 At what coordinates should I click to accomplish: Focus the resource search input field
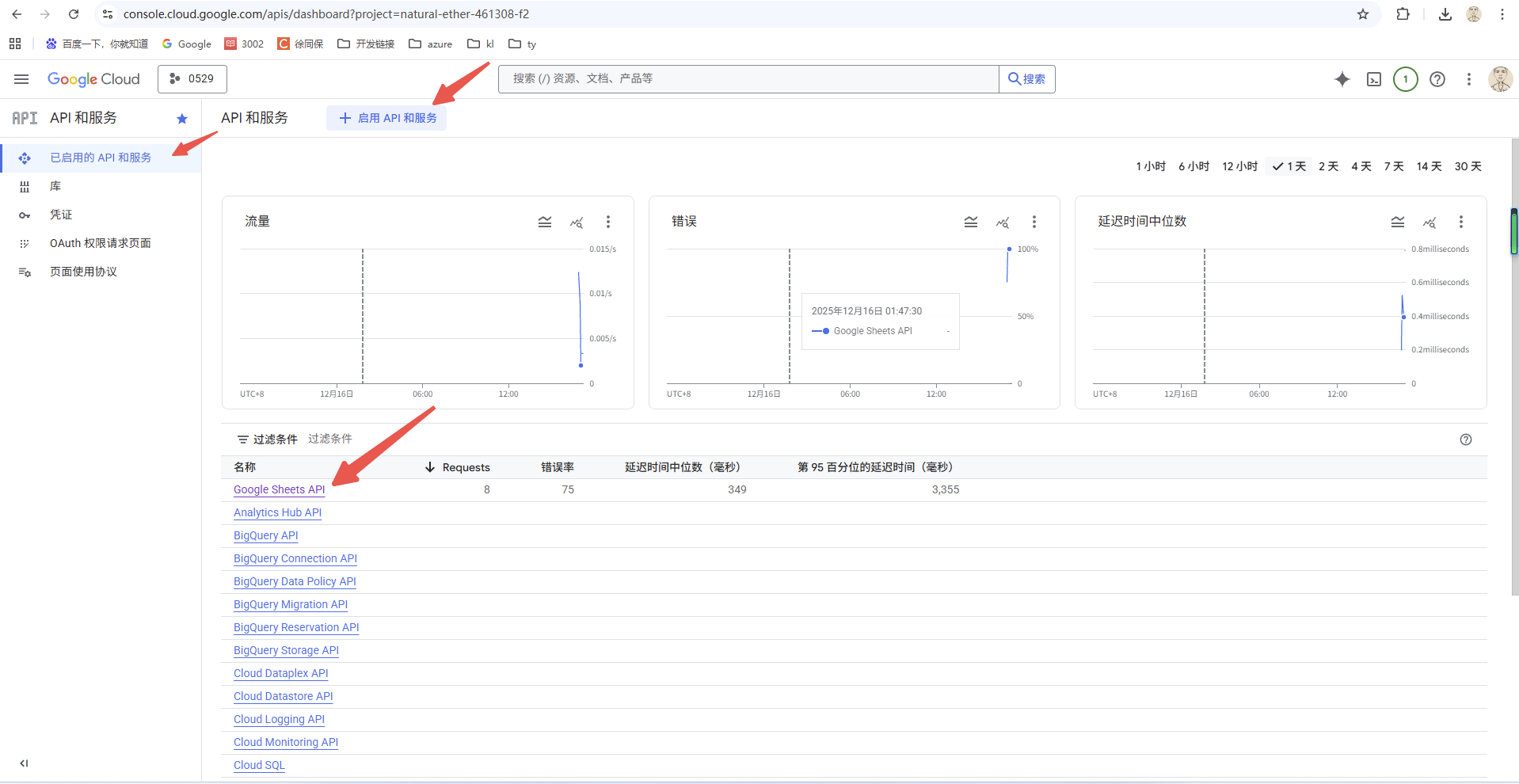pos(748,79)
